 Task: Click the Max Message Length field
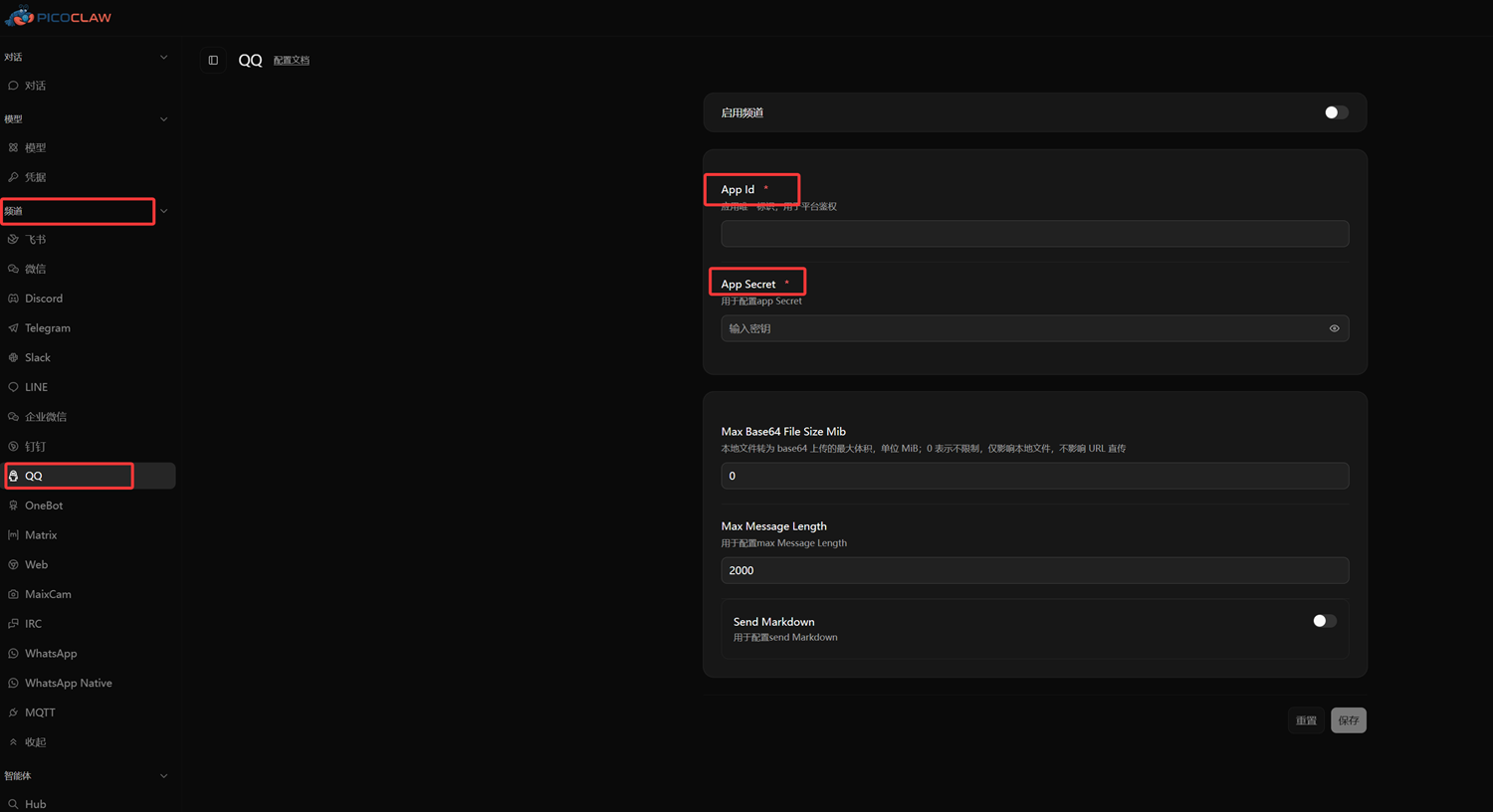[1035, 570]
